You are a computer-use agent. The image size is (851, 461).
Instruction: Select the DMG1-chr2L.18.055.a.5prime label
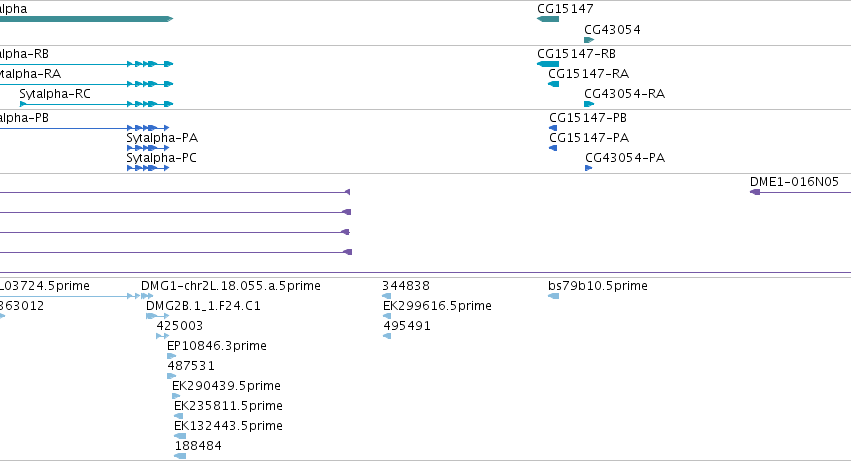[231, 286]
